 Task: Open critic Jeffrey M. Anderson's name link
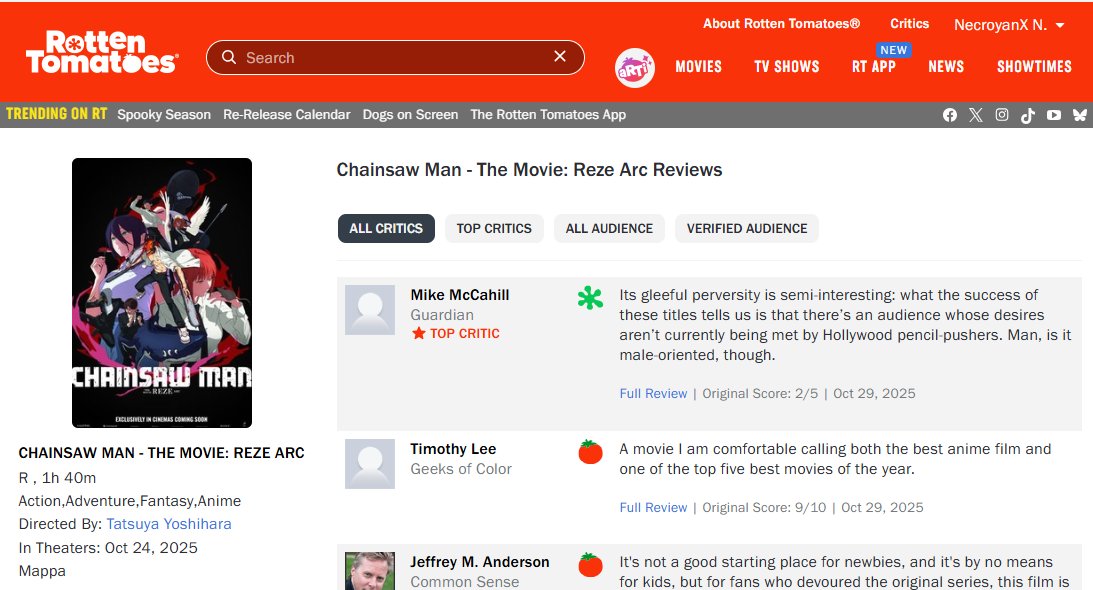coord(480,562)
